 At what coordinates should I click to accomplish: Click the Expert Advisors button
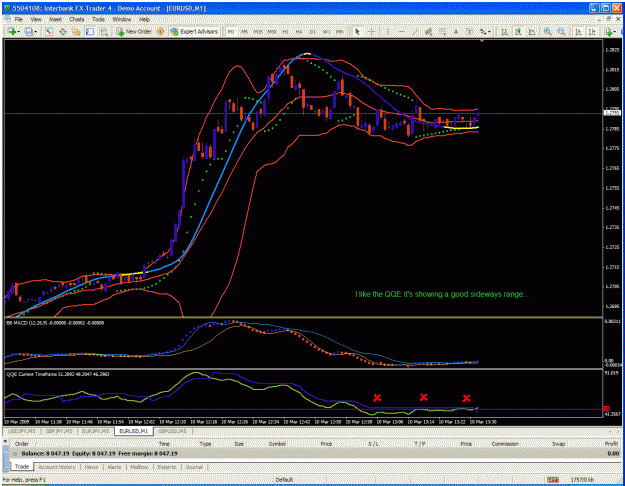tap(194, 31)
